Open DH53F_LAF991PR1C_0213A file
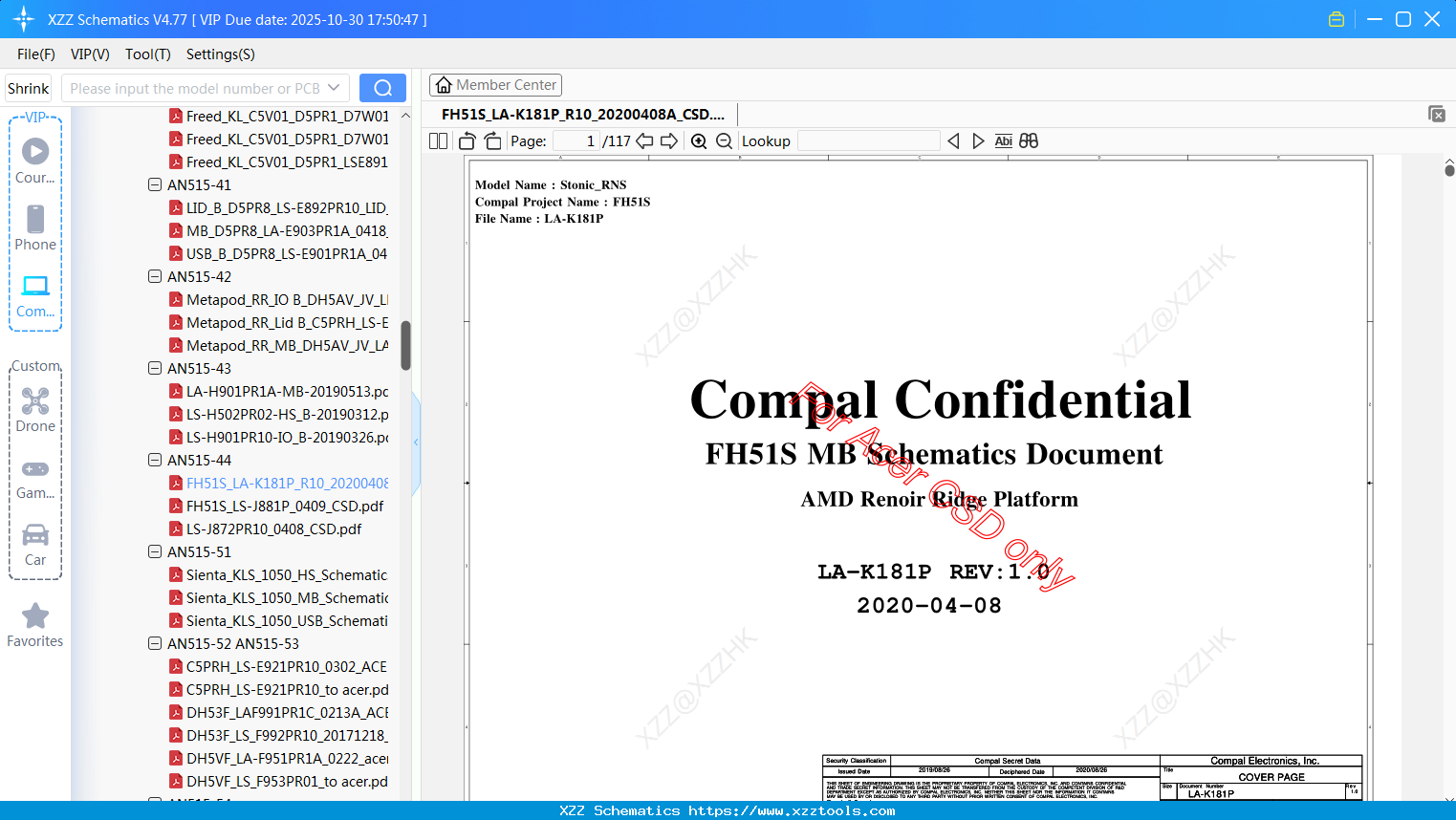1456x820 pixels. tap(278, 712)
